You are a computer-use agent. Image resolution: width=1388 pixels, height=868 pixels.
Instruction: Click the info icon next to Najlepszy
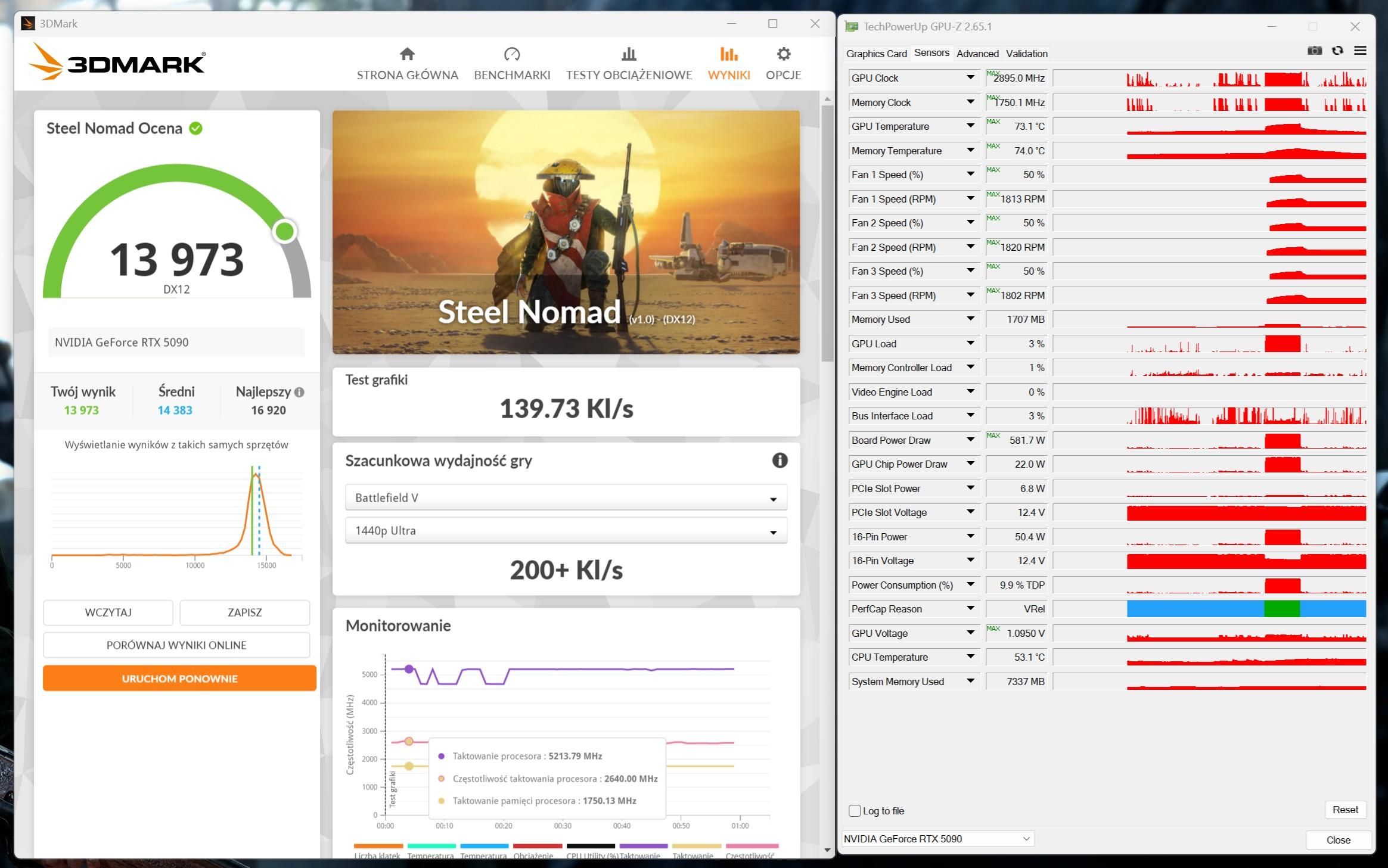click(299, 392)
